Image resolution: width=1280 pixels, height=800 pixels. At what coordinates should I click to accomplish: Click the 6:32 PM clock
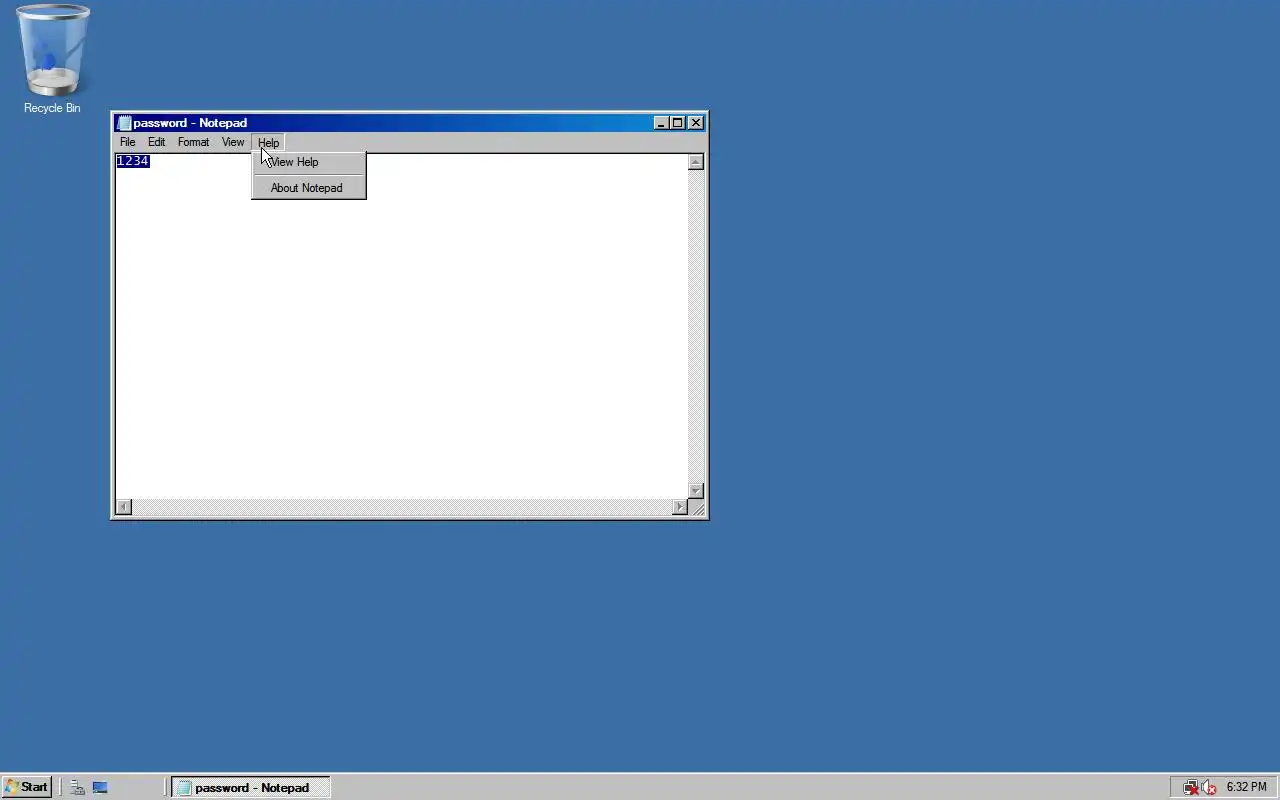(1246, 787)
